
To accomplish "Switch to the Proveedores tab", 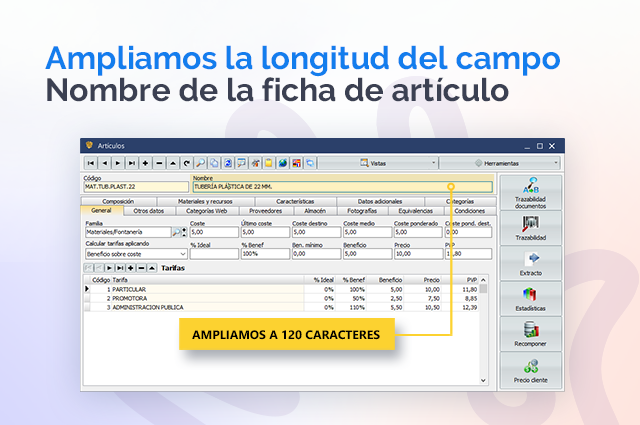I will pyautogui.click(x=265, y=211).
